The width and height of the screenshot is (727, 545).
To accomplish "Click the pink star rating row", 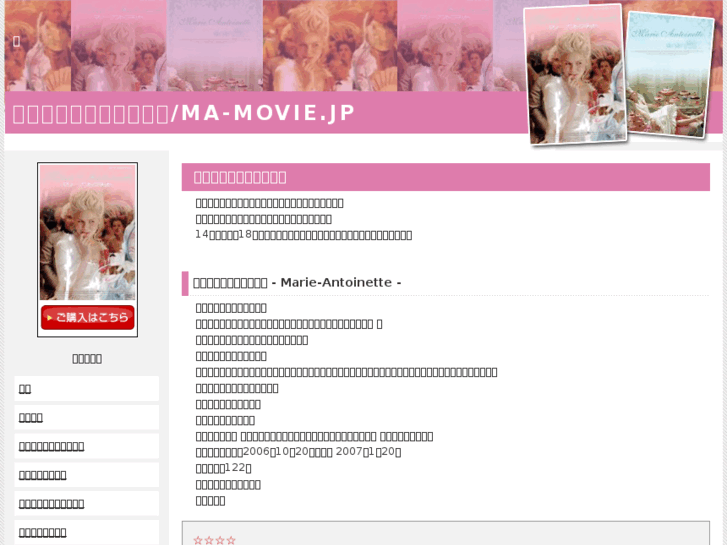I will (215, 540).
